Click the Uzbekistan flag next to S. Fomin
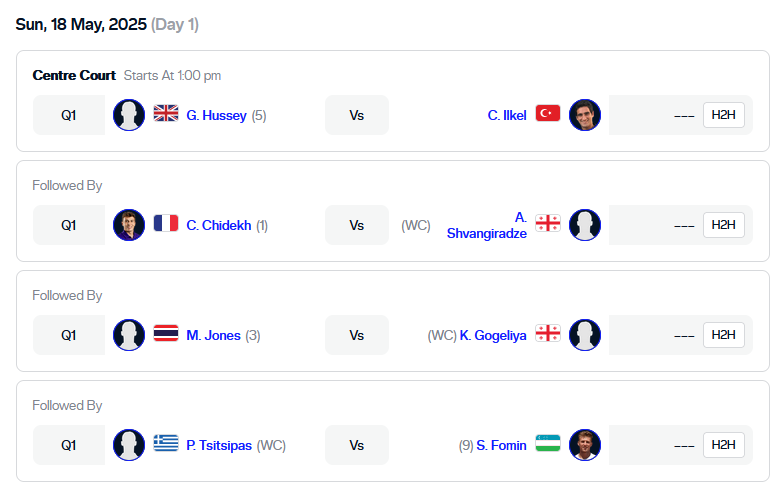This screenshot has height=483, width=776. pyautogui.click(x=548, y=443)
